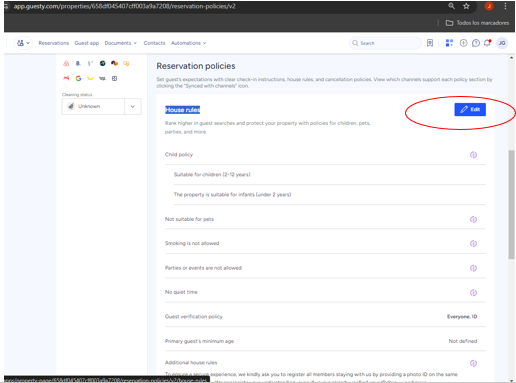Open the blue apps grid icon
This screenshot has width=516, height=383.
click(449, 43)
